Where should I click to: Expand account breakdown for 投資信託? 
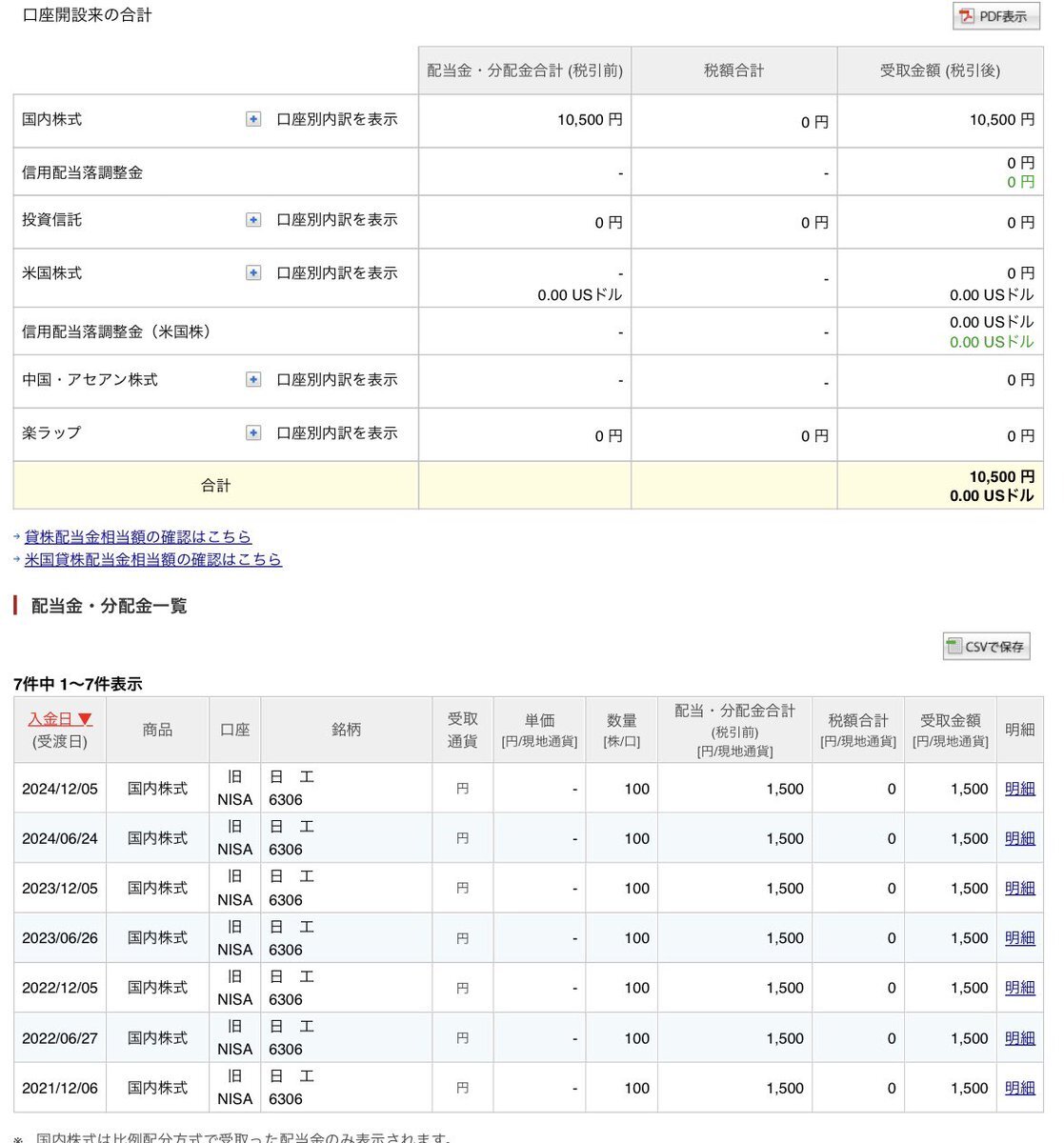point(253,220)
